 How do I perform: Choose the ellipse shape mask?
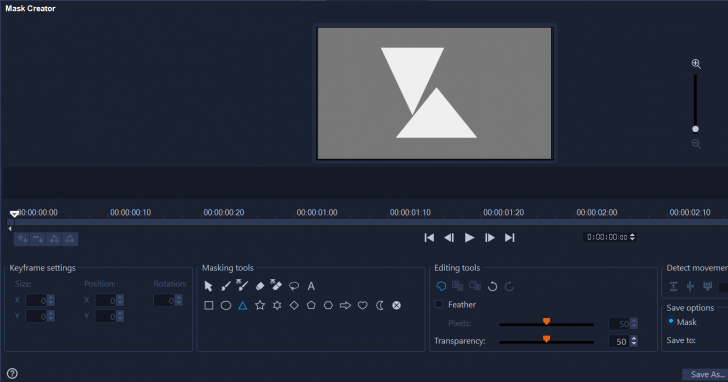(x=226, y=305)
